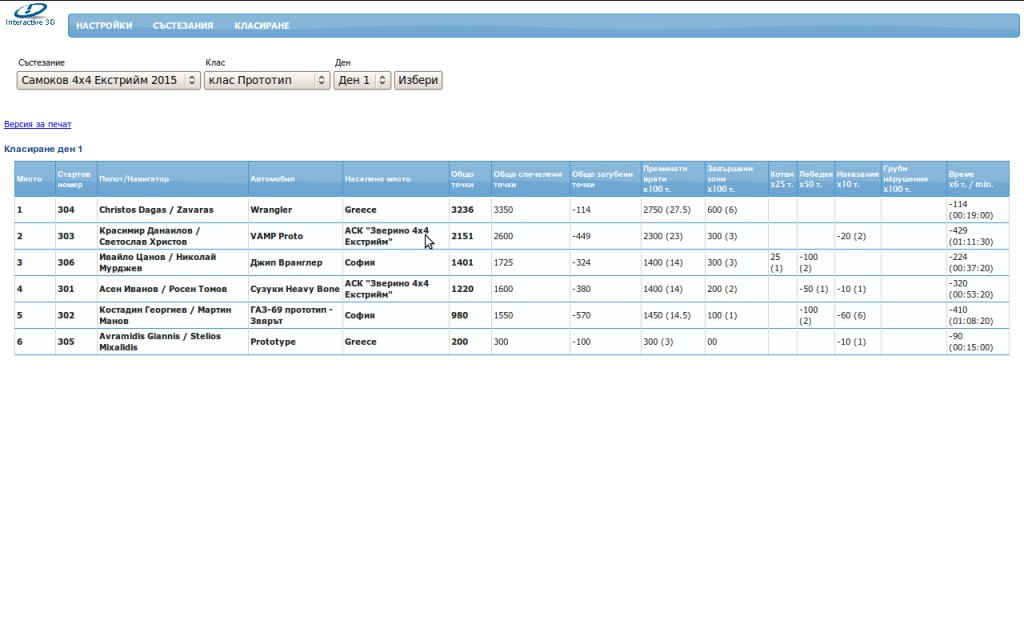Select pilot Avramidis Giannis / Stelios Mixalidis
Viewport: 1024px width, 640px height.
[x=160, y=342]
